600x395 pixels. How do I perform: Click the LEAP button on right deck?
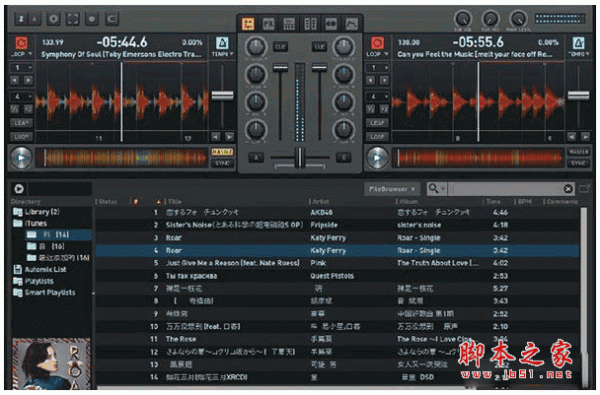(x=377, y=123)
